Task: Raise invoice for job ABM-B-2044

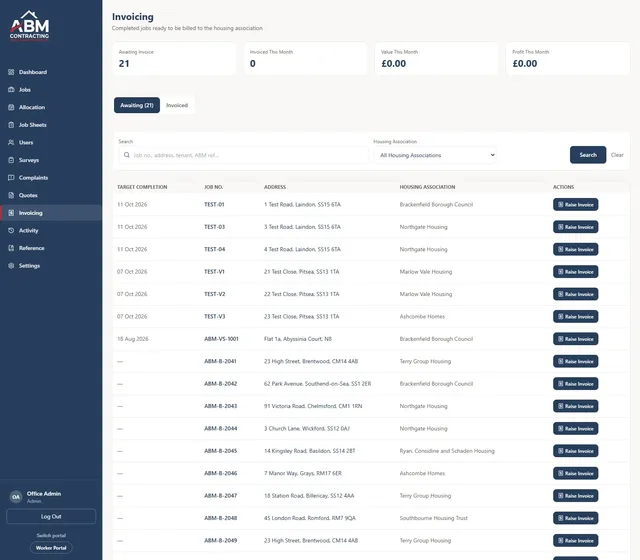Action: [x=576, y=429]
